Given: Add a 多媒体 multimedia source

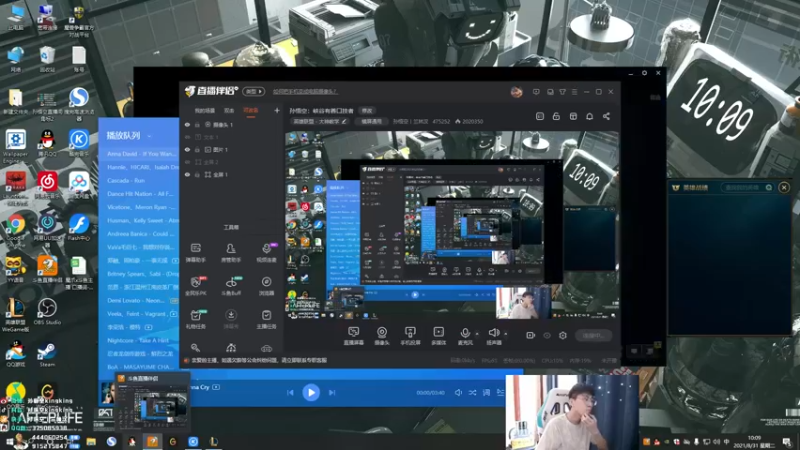Looking at the screenshot, I should [x=439, y=336].
